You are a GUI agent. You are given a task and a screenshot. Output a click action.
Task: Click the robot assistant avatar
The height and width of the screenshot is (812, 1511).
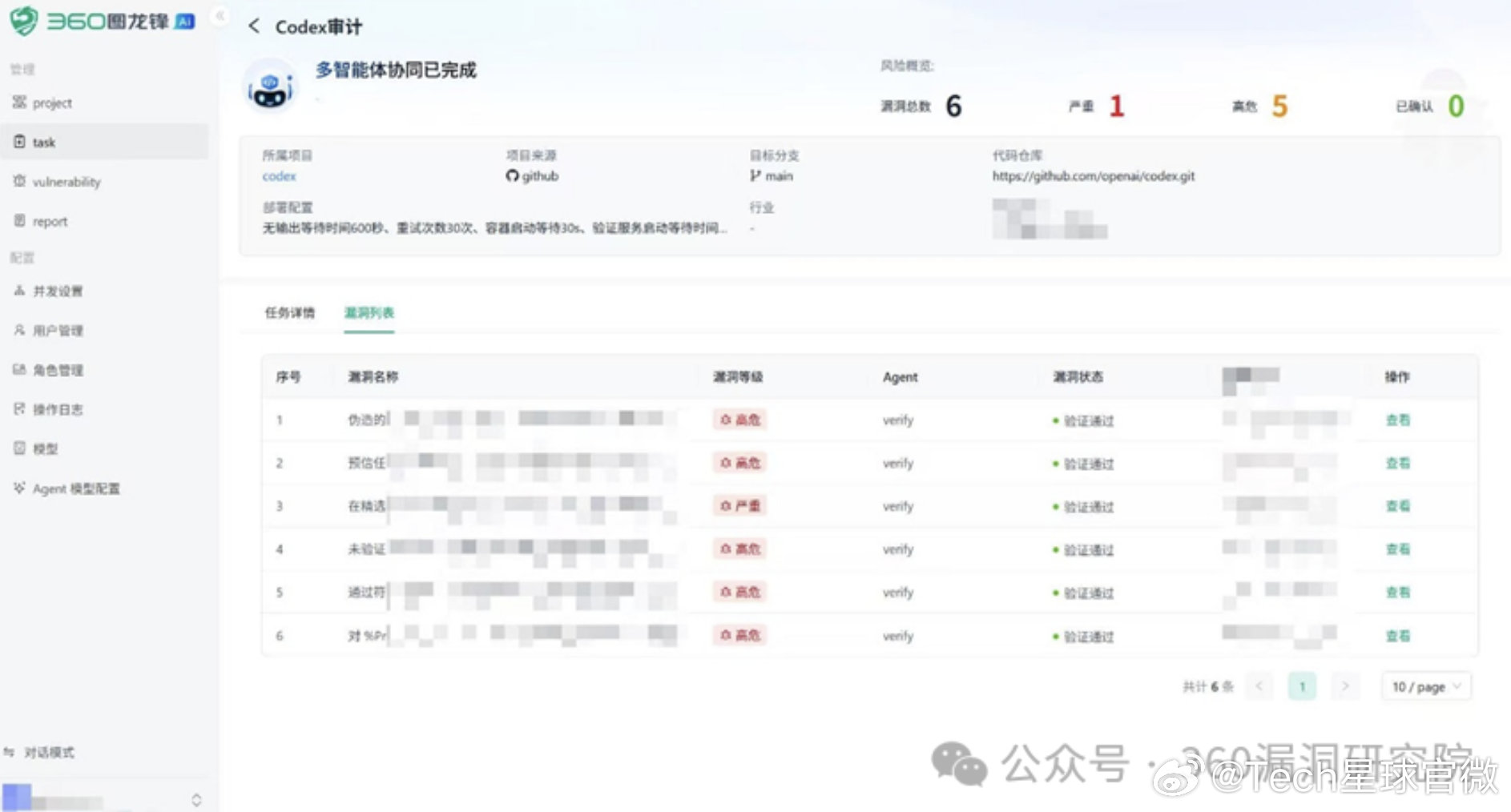pos(271,86)
